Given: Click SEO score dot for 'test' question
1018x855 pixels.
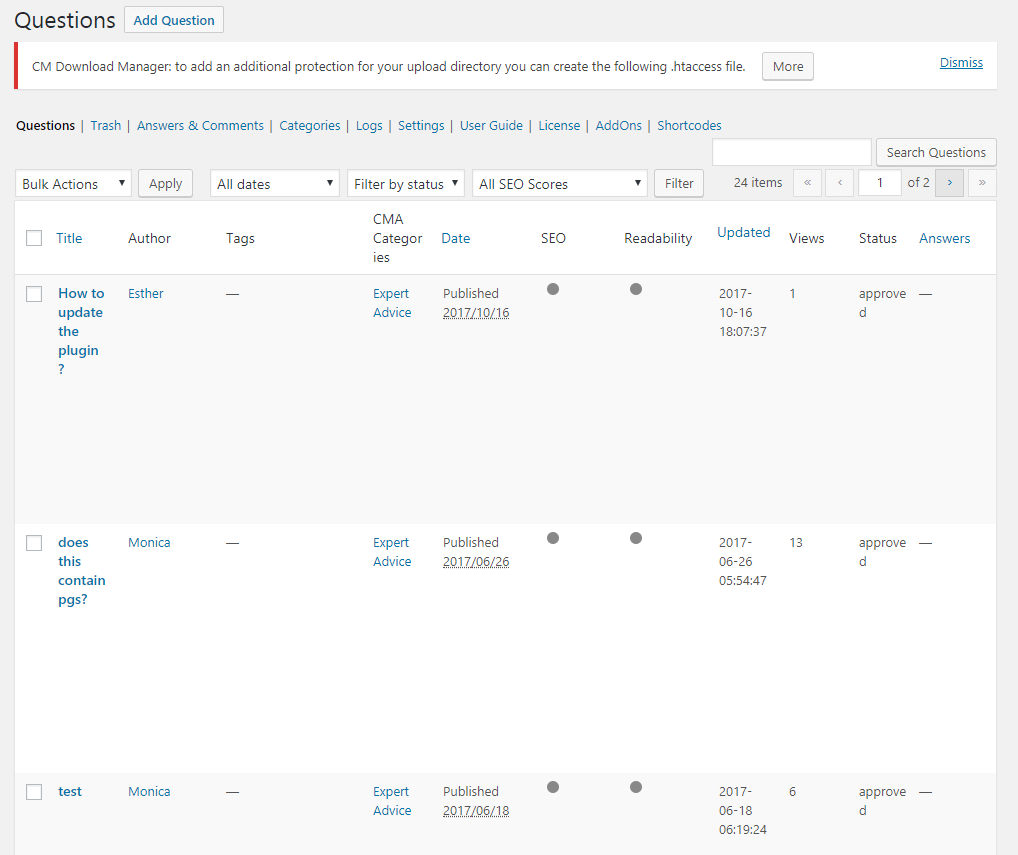Looking at the screenshot, I should point(553,787).
